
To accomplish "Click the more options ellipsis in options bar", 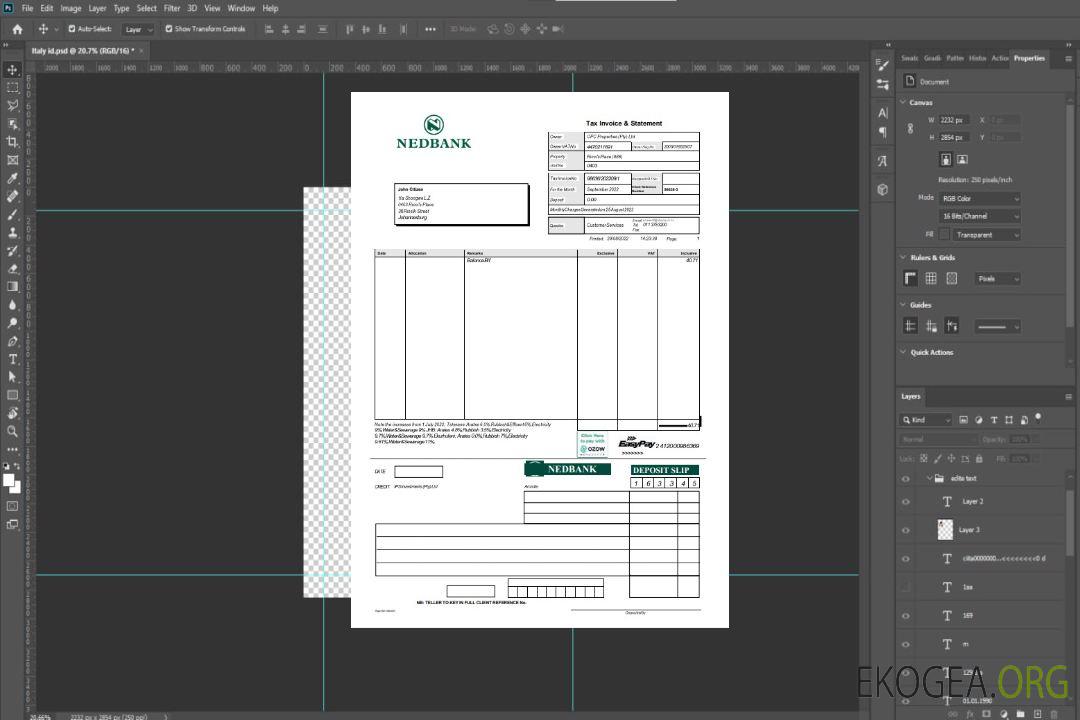I will [x=430, y=29].
